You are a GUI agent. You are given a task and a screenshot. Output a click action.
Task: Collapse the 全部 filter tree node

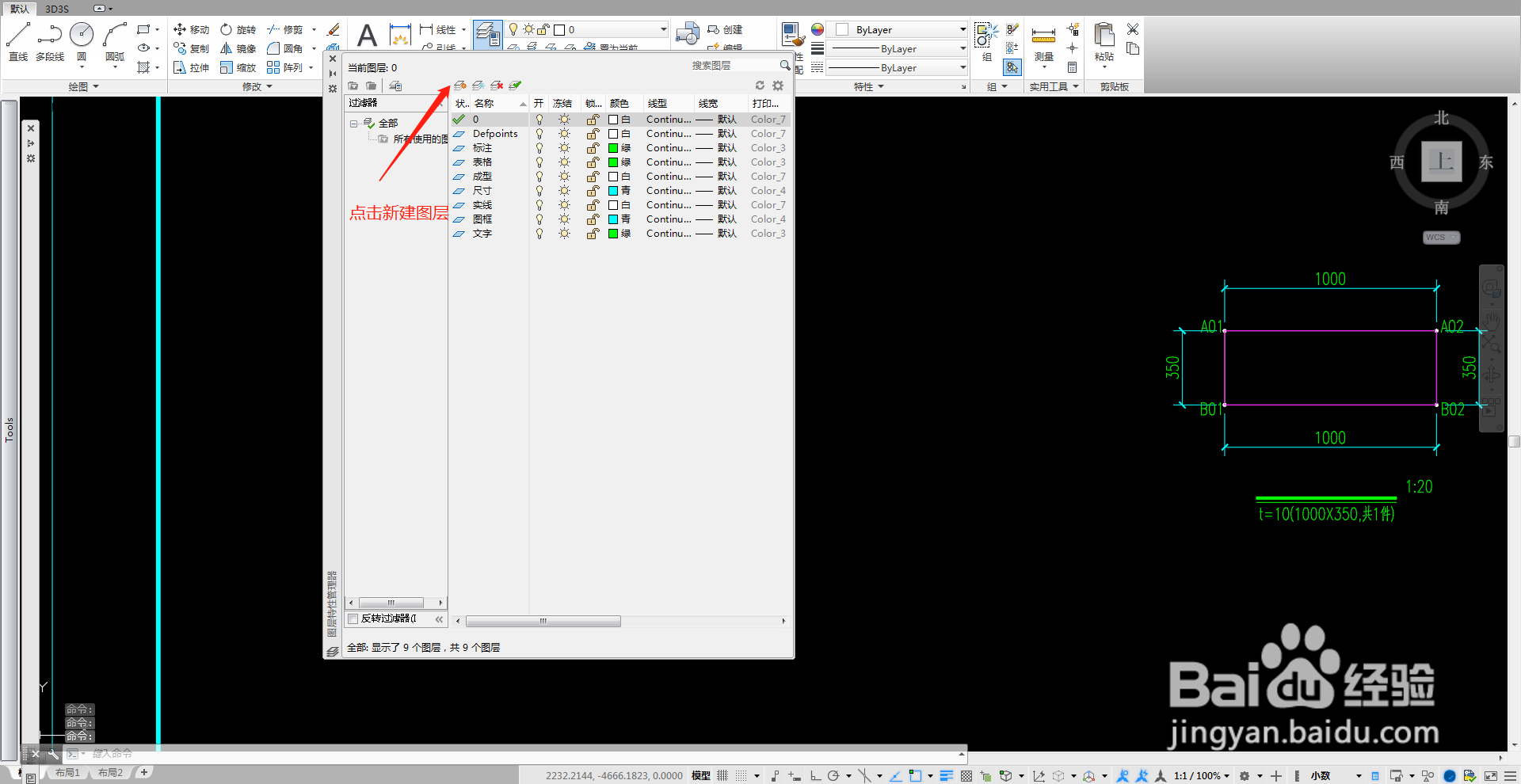(x=353, y=124)
